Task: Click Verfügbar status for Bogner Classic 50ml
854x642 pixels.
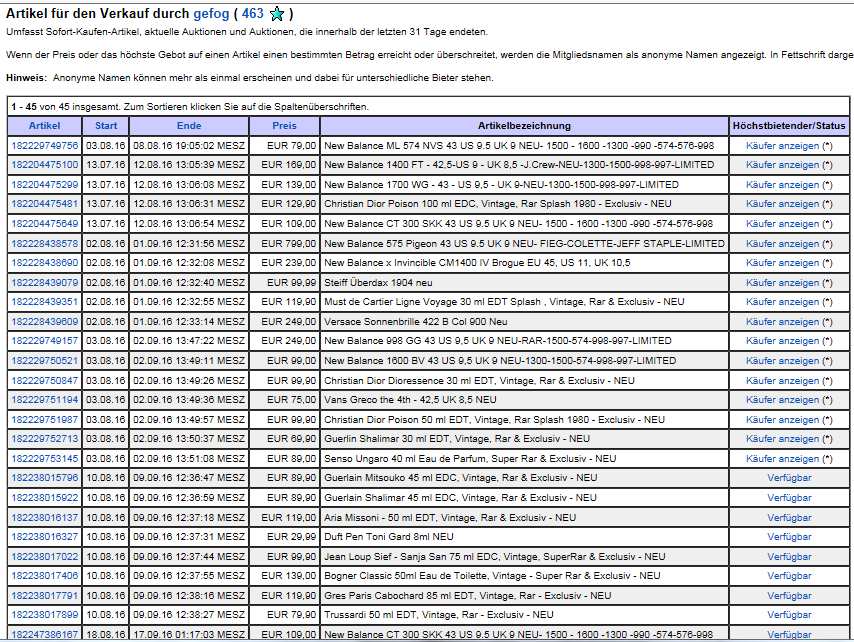Action: coord(789,576)
